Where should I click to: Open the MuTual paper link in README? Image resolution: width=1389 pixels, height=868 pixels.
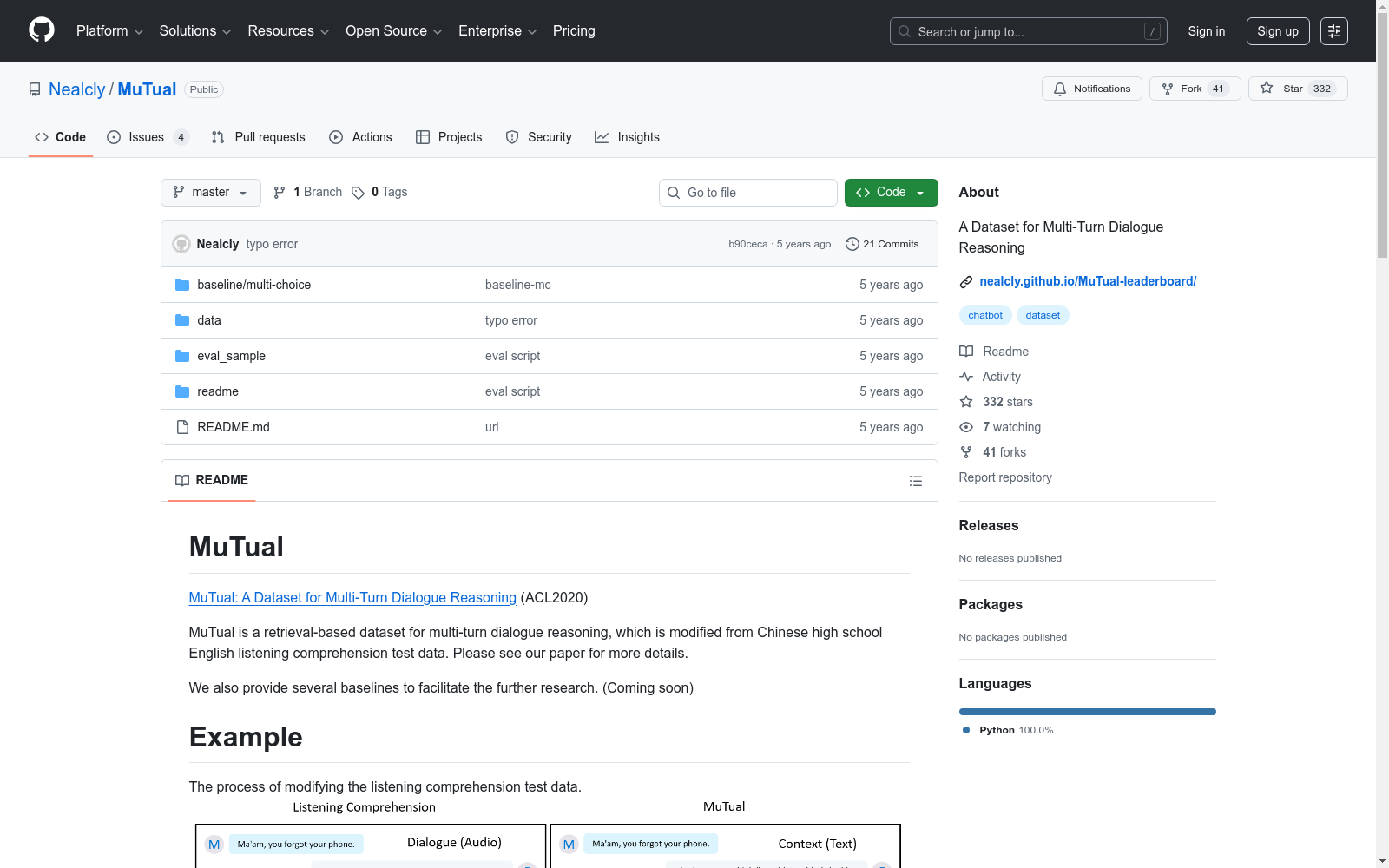[352, 597]
